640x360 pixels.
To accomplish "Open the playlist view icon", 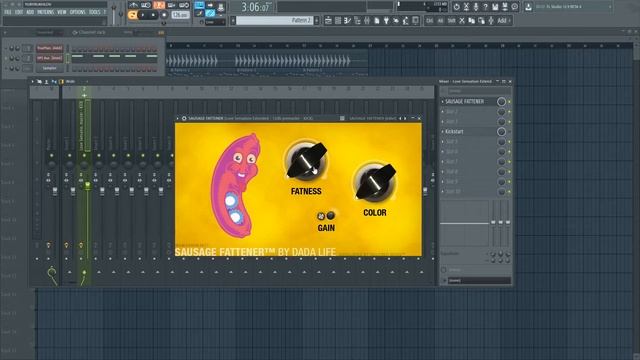I will pos(328,20).
